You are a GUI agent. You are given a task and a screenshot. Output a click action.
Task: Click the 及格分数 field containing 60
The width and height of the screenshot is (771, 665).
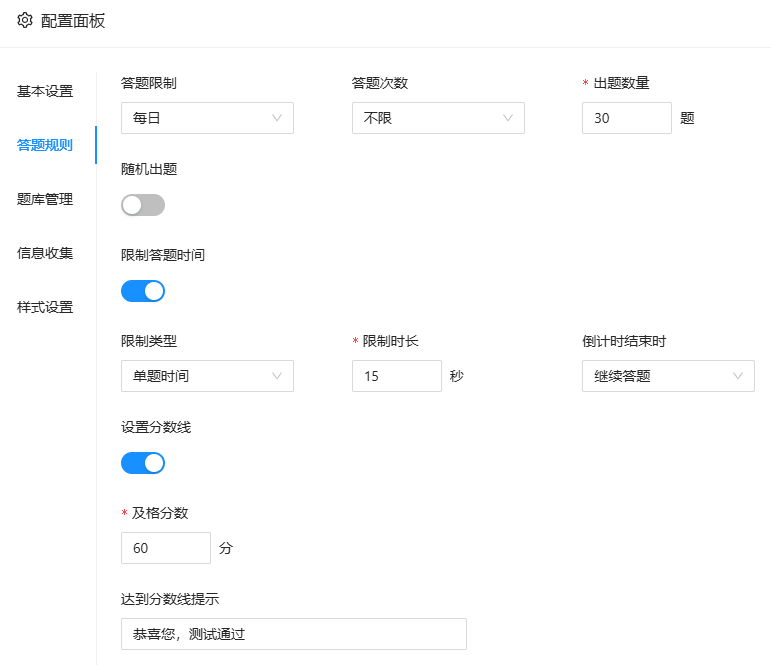tap(165, 548)
